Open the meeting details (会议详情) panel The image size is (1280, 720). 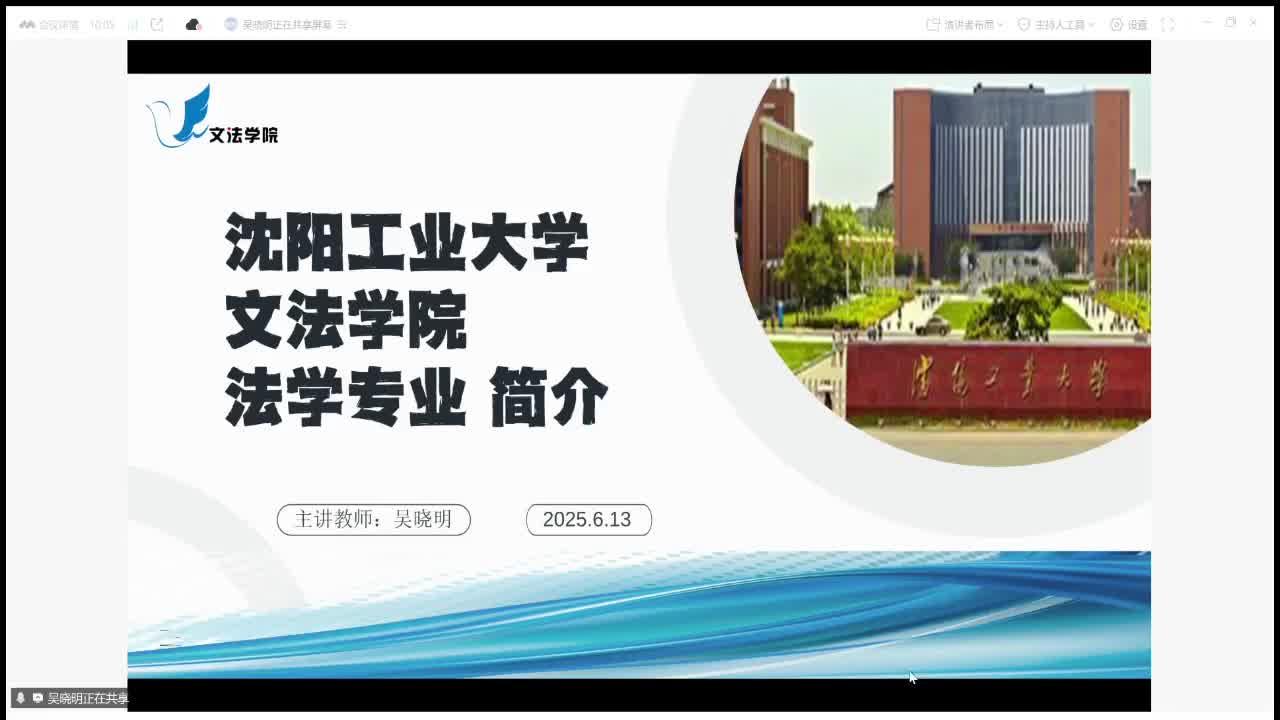coord(48,25)
